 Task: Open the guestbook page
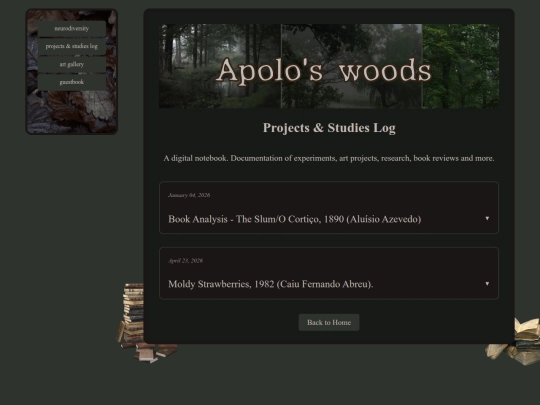72,82
